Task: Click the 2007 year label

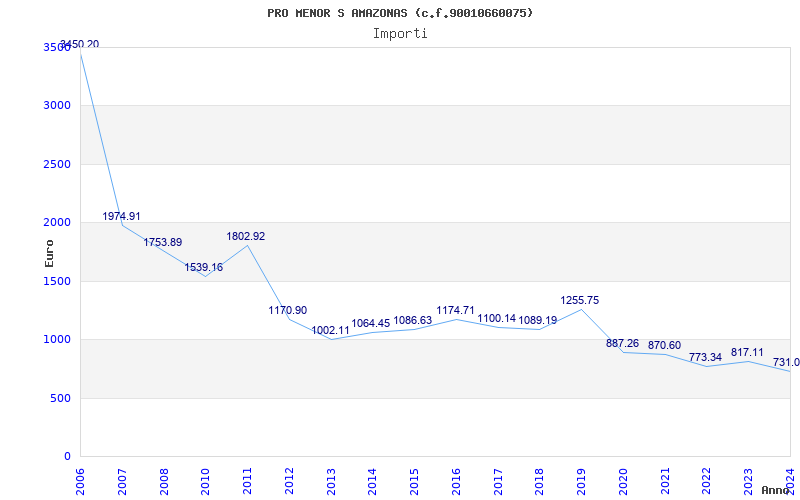Action: (122, 481)
